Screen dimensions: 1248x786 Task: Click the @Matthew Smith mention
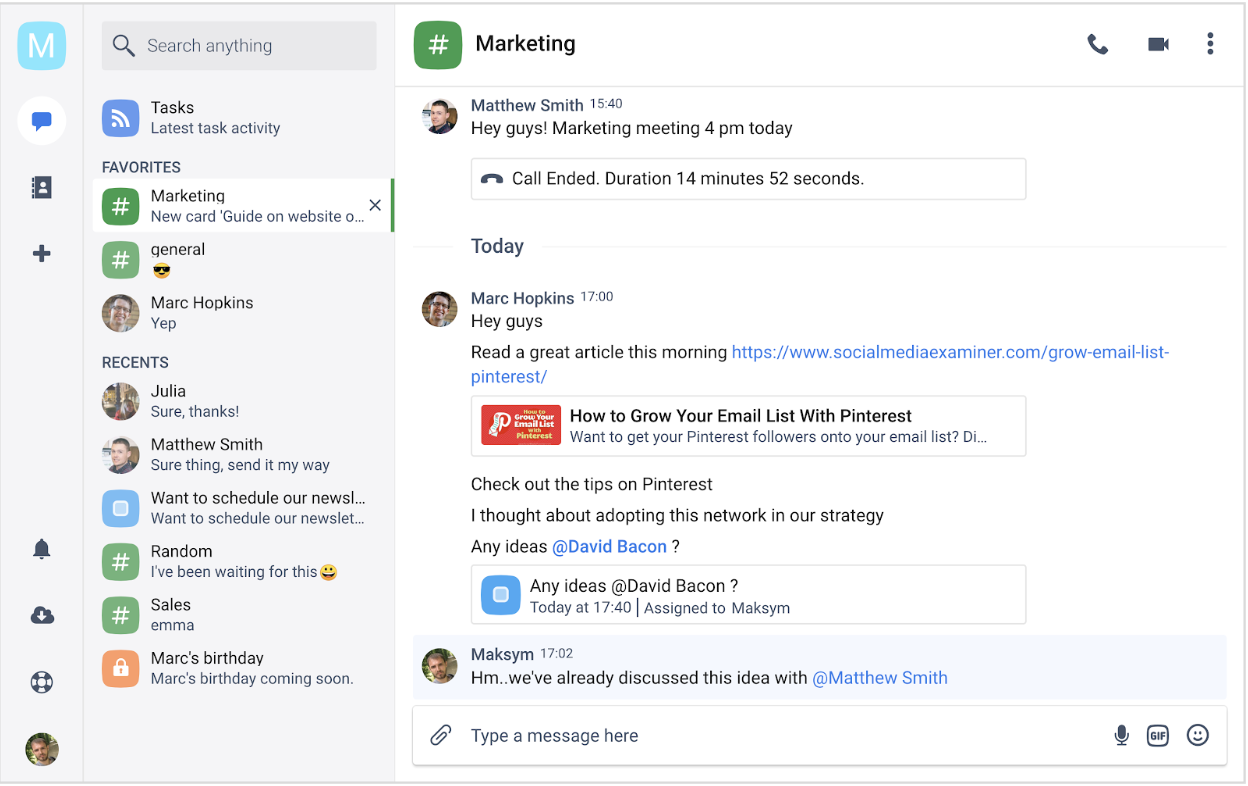pyautogui.click(x=879, y=678)
